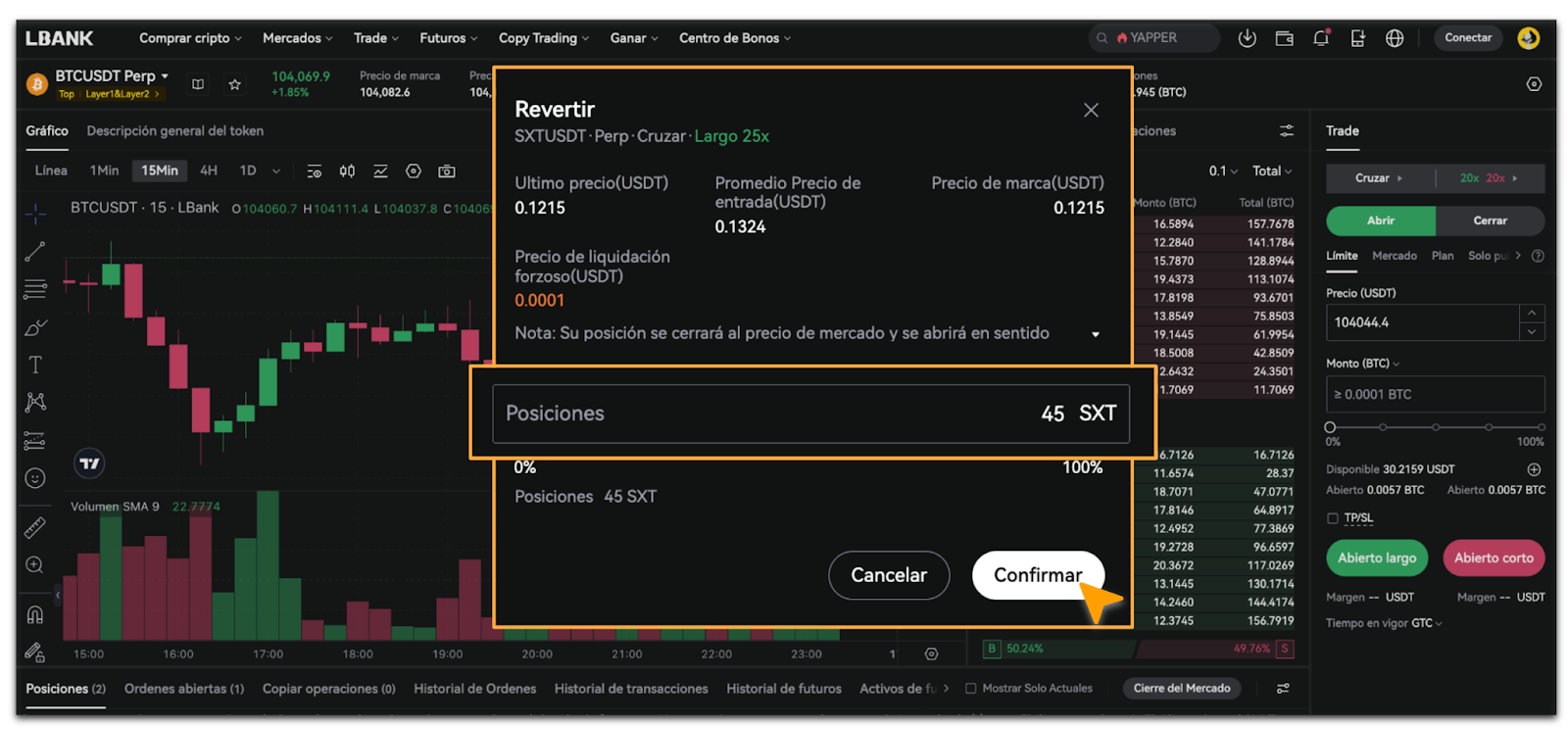This screenshot has width=1568, height=729.
Task: Open the user avatar icon
Action: (x=1529, y=38)
